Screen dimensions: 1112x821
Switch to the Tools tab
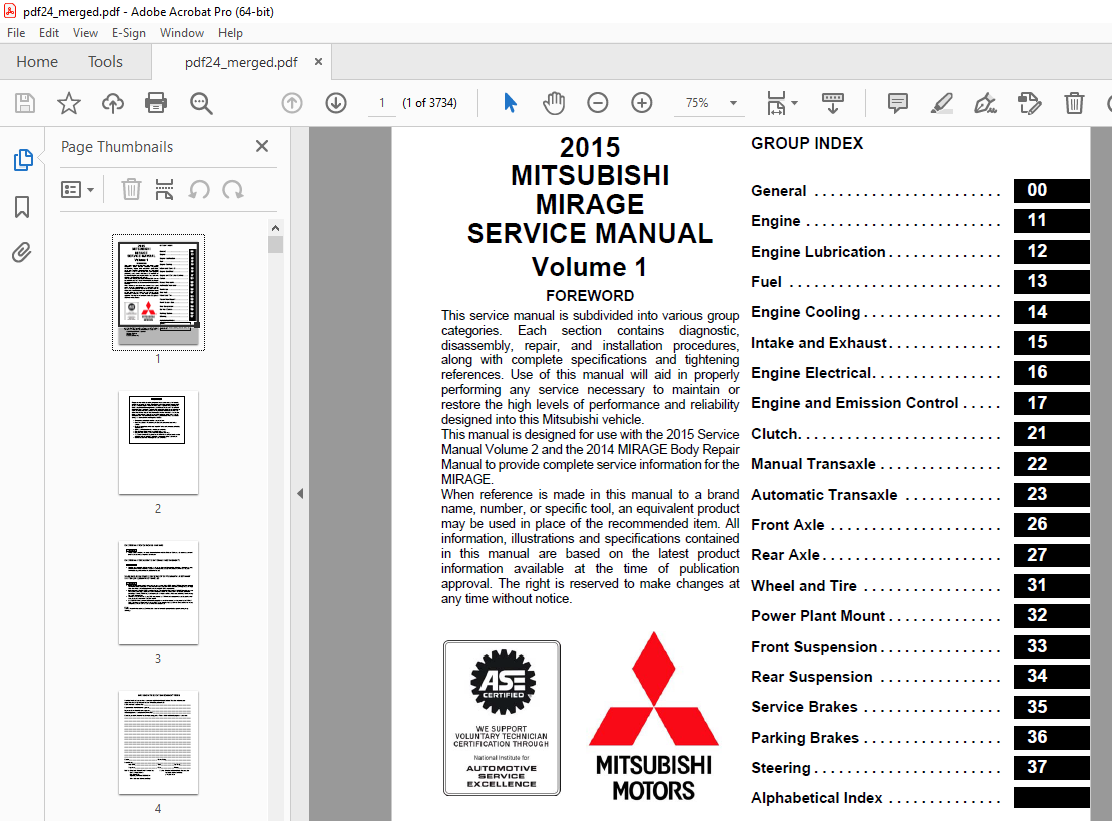coord(105,62)
